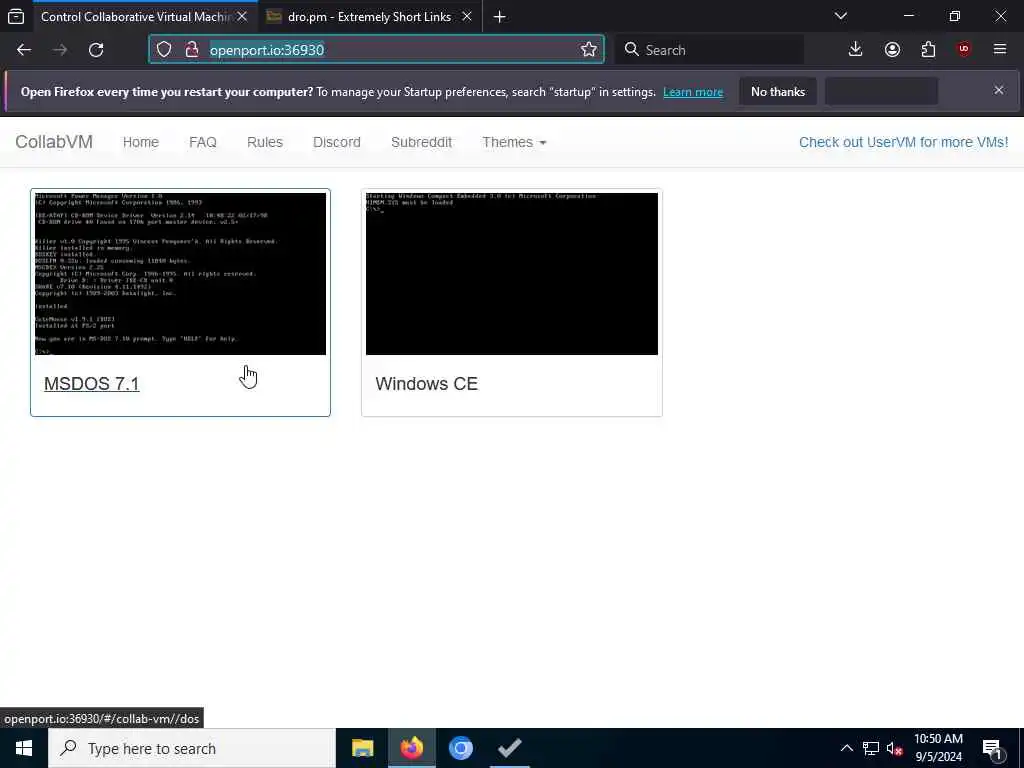The image size is (1024, 768).
Task: Open Firefox account icon
Action: coord(892,50)
